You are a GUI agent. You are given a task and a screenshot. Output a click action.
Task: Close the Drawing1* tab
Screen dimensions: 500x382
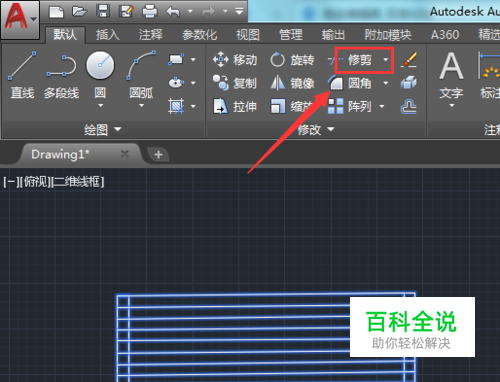pyautogui.click(x=125, y=154)
